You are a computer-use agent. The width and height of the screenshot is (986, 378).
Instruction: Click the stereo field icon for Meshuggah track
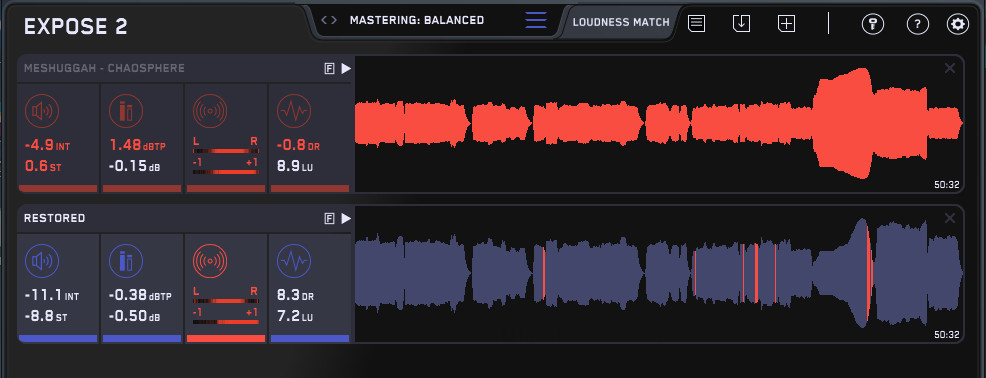(x=210, y=112)
